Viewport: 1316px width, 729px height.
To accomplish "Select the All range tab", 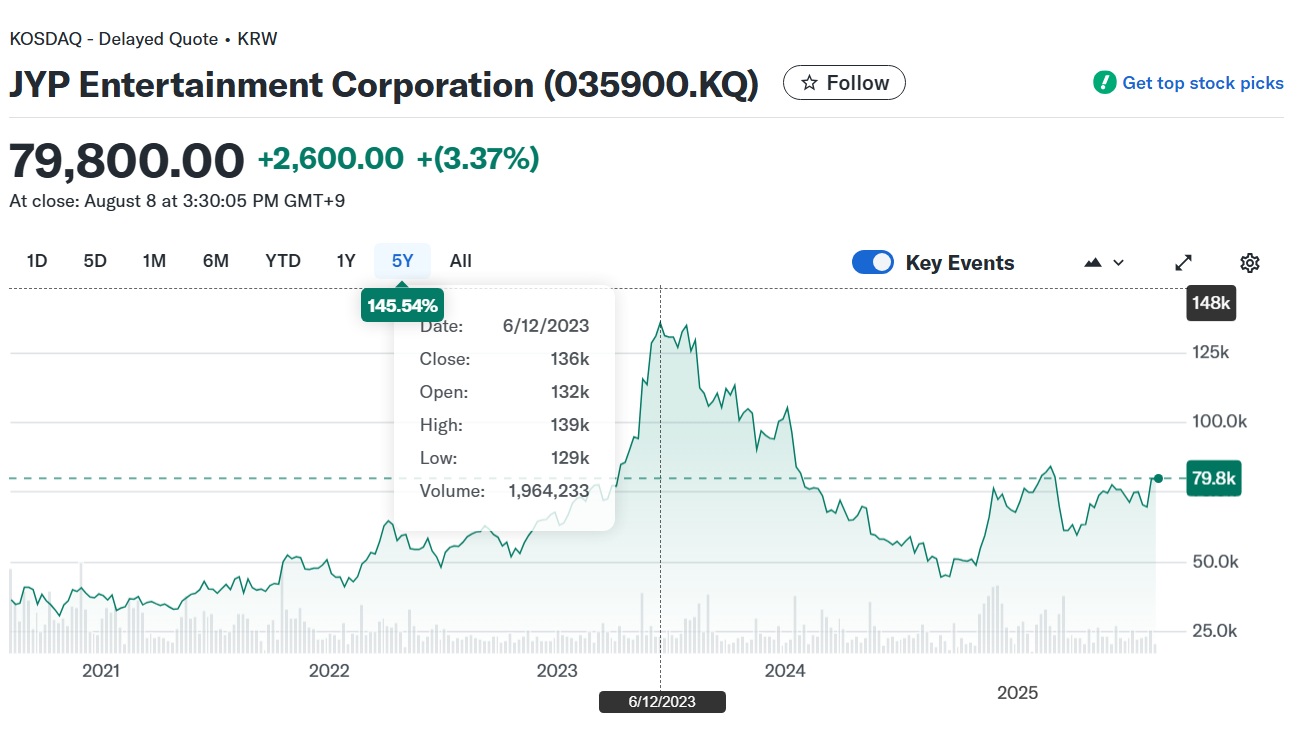I will click(461, 261).
